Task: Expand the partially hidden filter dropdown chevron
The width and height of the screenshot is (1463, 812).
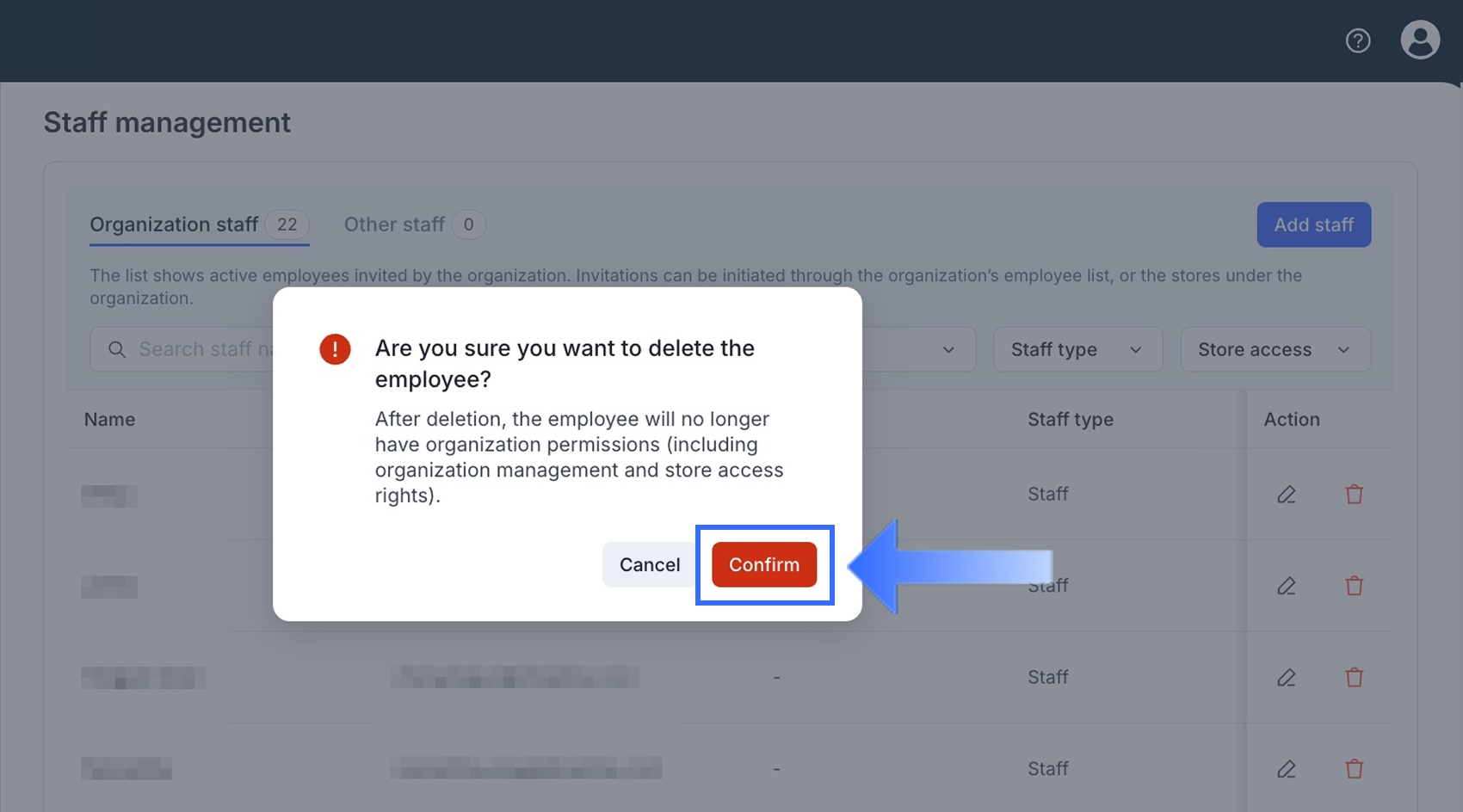Action: pos(948,349)
